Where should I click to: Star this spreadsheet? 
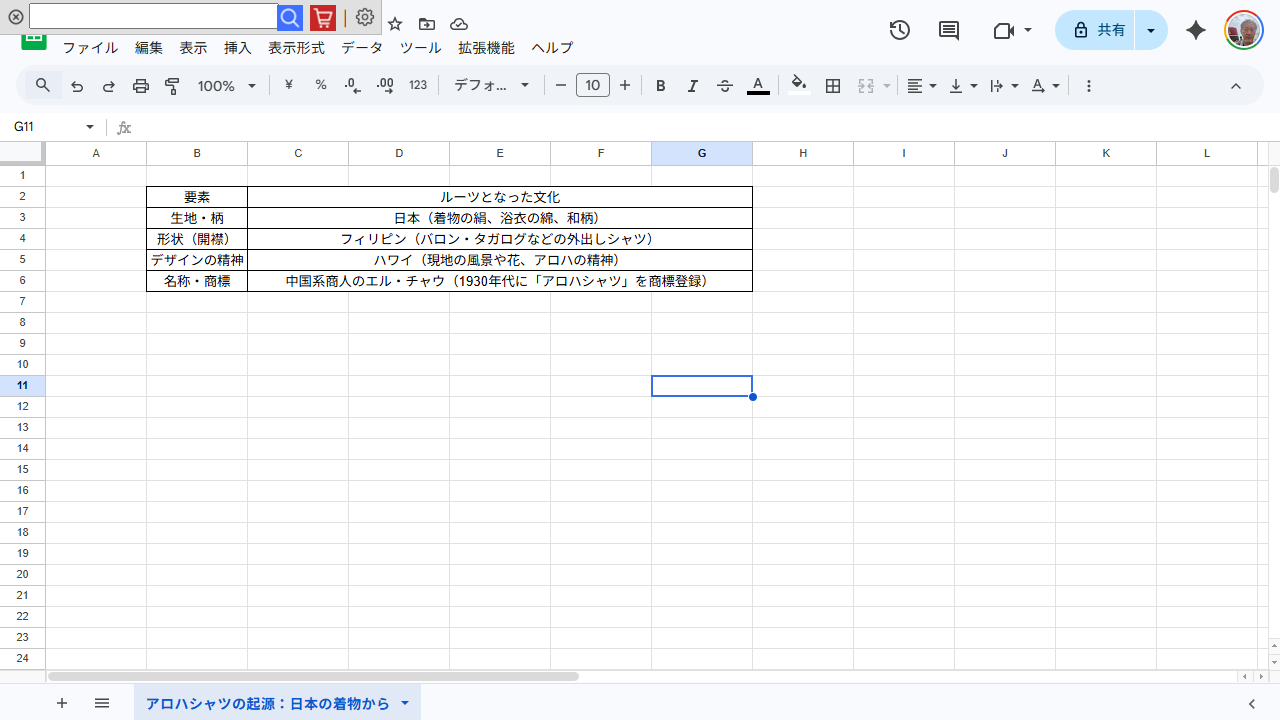tap(395, 24)
